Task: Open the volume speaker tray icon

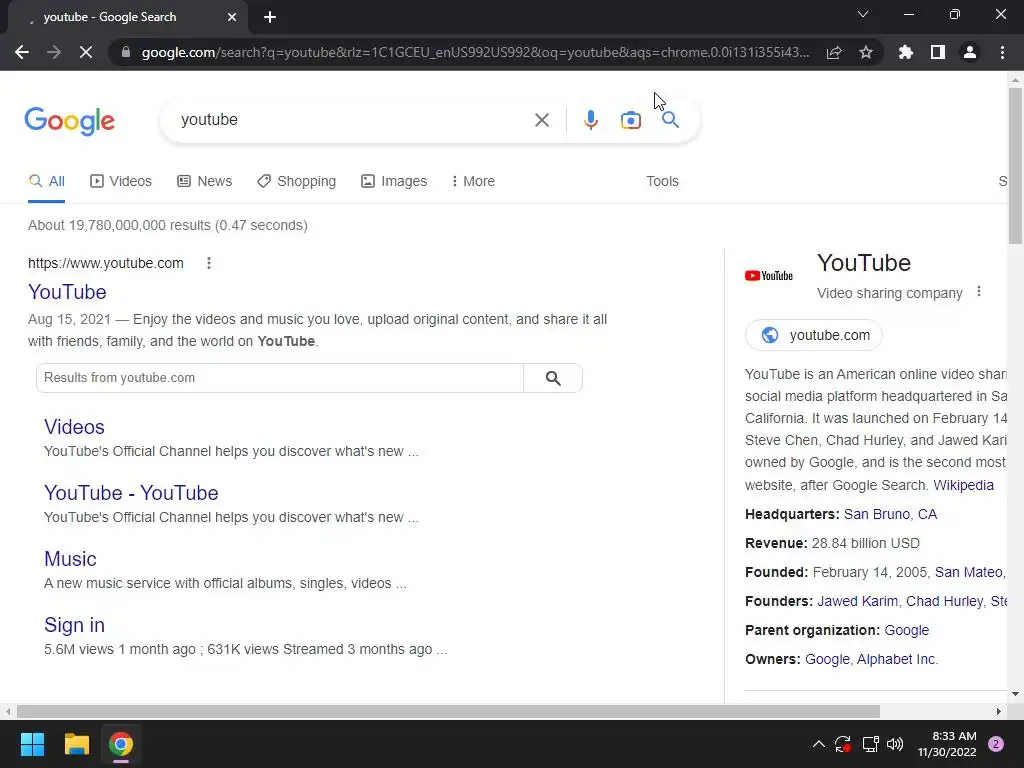Action: pos(895,744)
